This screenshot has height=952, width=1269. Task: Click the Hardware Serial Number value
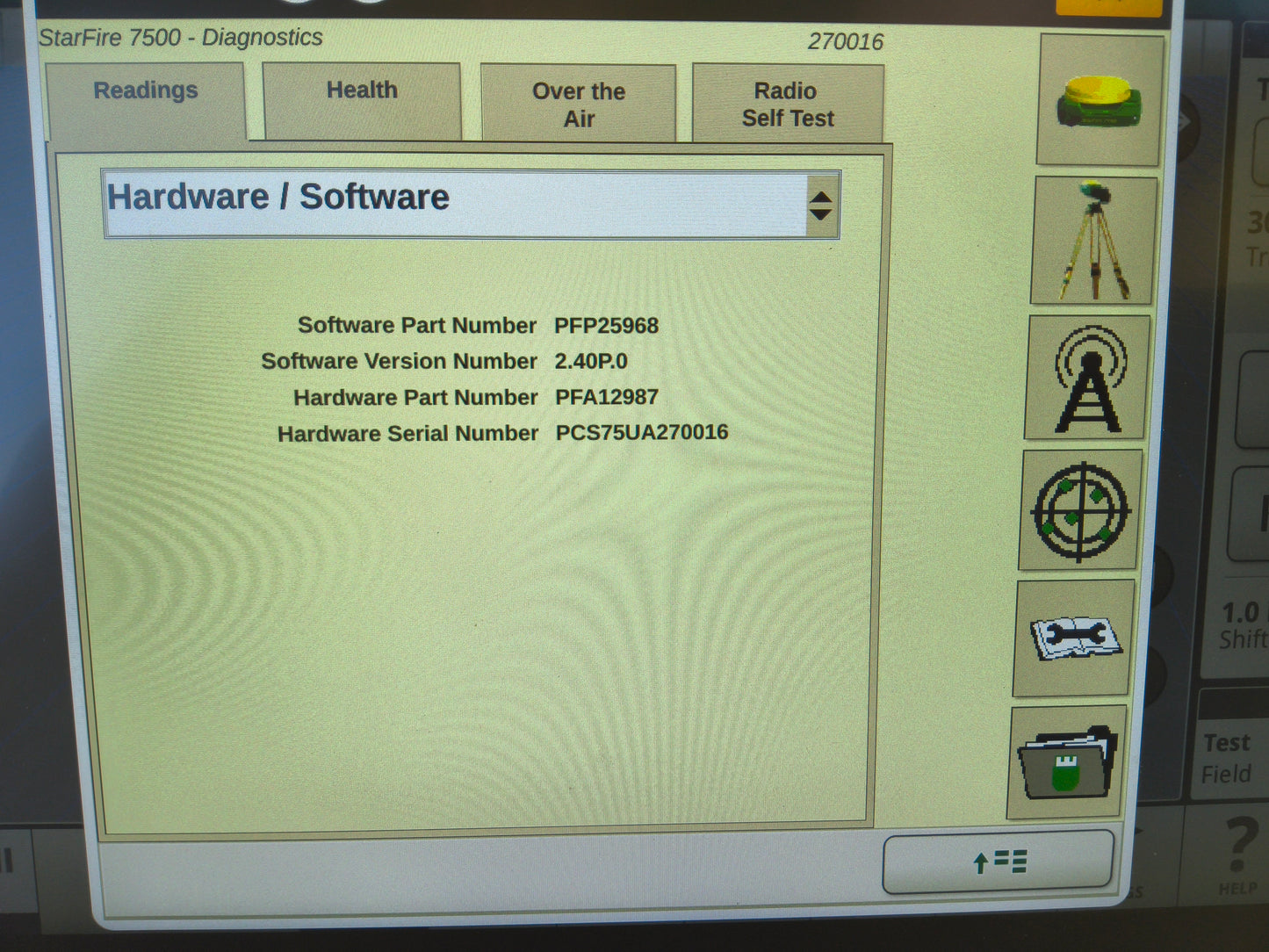642,433
